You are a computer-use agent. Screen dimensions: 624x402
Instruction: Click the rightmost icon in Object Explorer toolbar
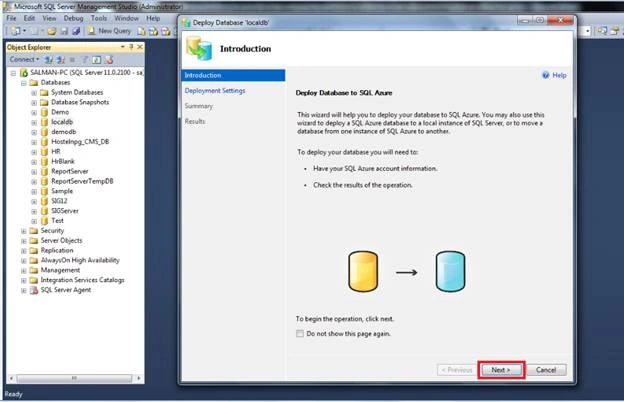click(109, 60)
